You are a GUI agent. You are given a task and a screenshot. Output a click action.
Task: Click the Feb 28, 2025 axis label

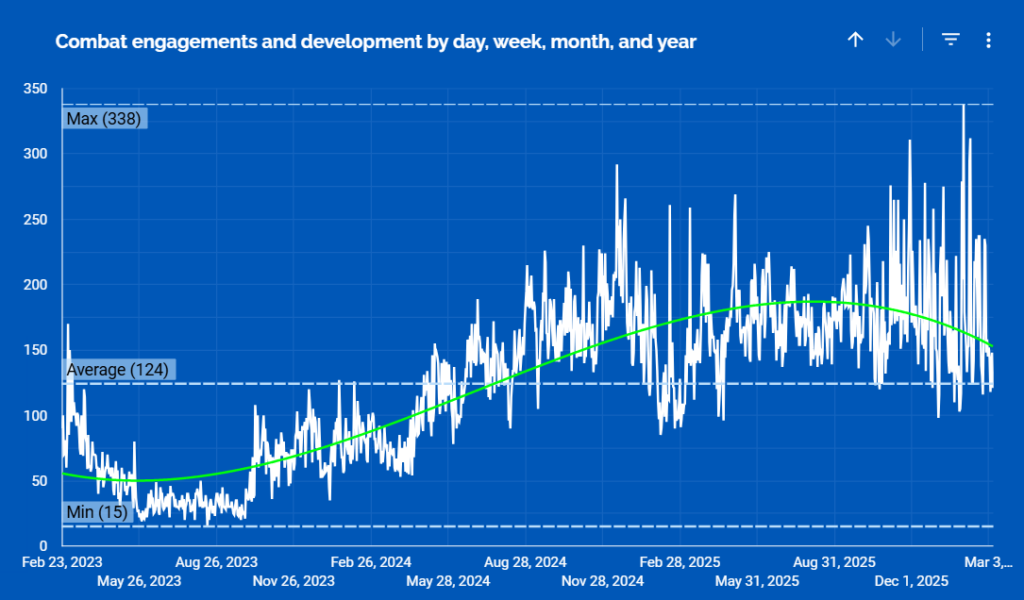click(680, 562)
